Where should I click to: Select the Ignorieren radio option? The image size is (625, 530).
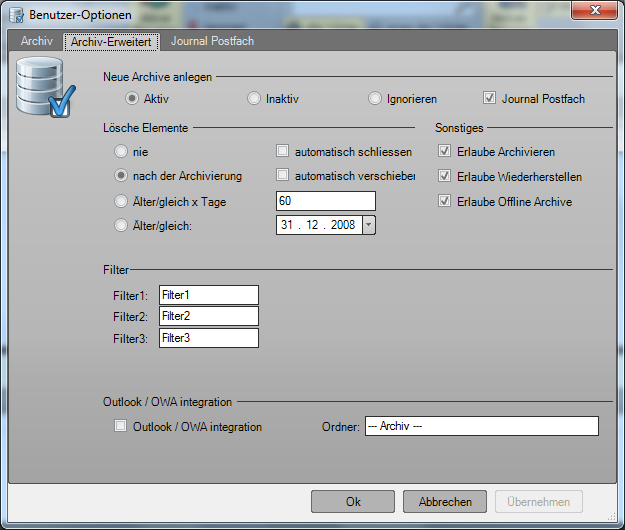(x=375, y=99)
